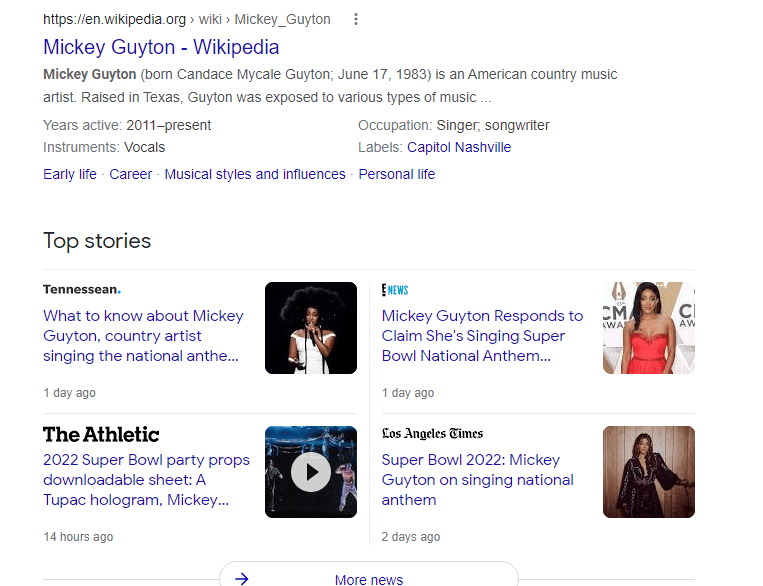Click the arrow icon beside More news
Image resolution: width=763 pixels, height=586 pixels.
241,578
